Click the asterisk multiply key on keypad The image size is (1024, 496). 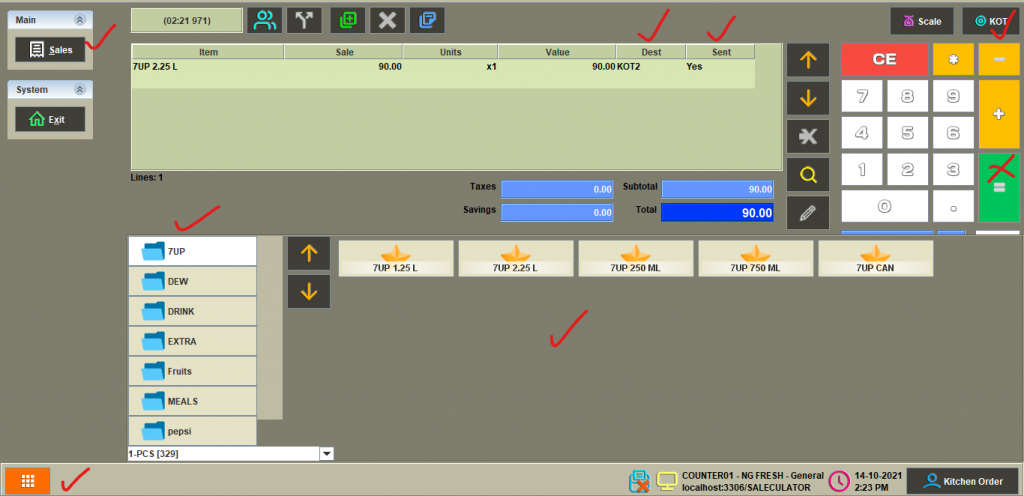pyautogui.click(x=953, y=59)
